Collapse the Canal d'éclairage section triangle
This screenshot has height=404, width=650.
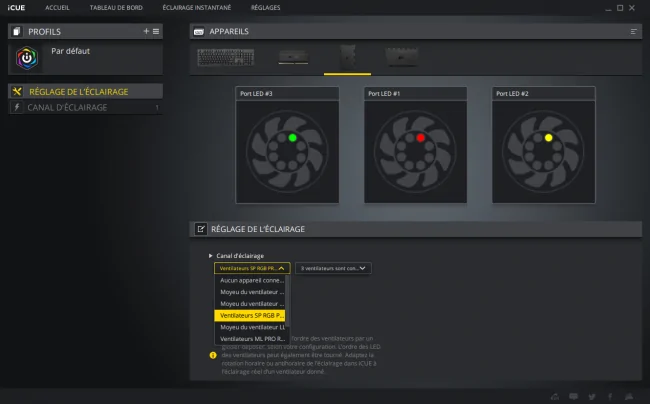[x=211, y=256]
